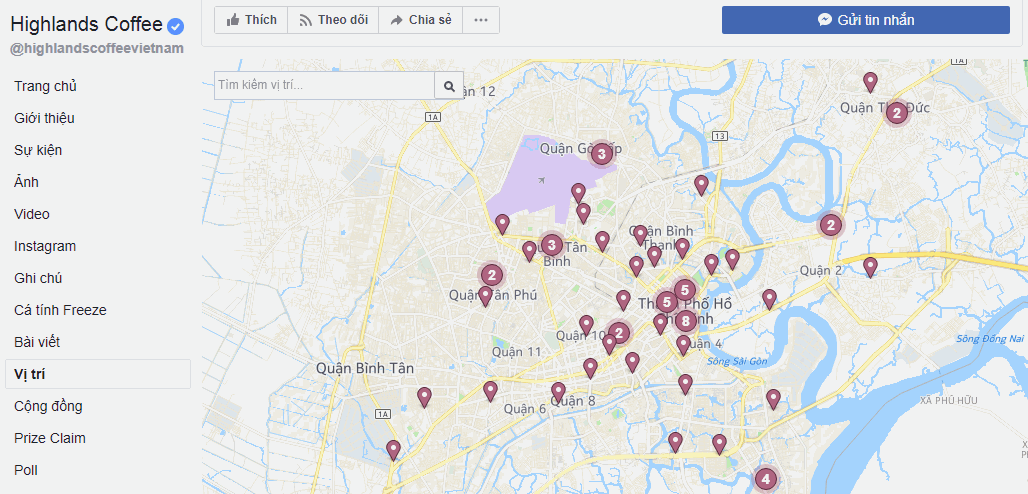This screenshot has width=1028, height=494.
Task: Focus the Tìm kiếm vị trí search field
Action: (x=325, y=86)
